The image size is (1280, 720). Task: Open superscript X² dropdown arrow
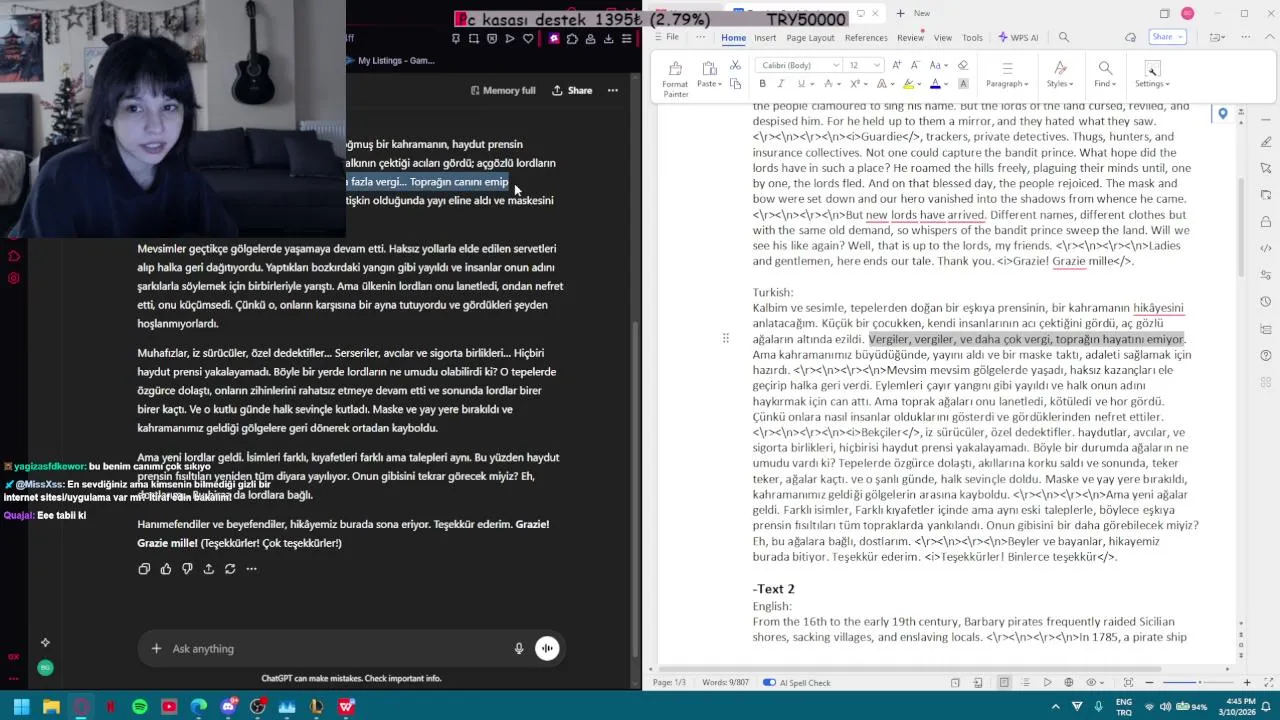point(867,84)
